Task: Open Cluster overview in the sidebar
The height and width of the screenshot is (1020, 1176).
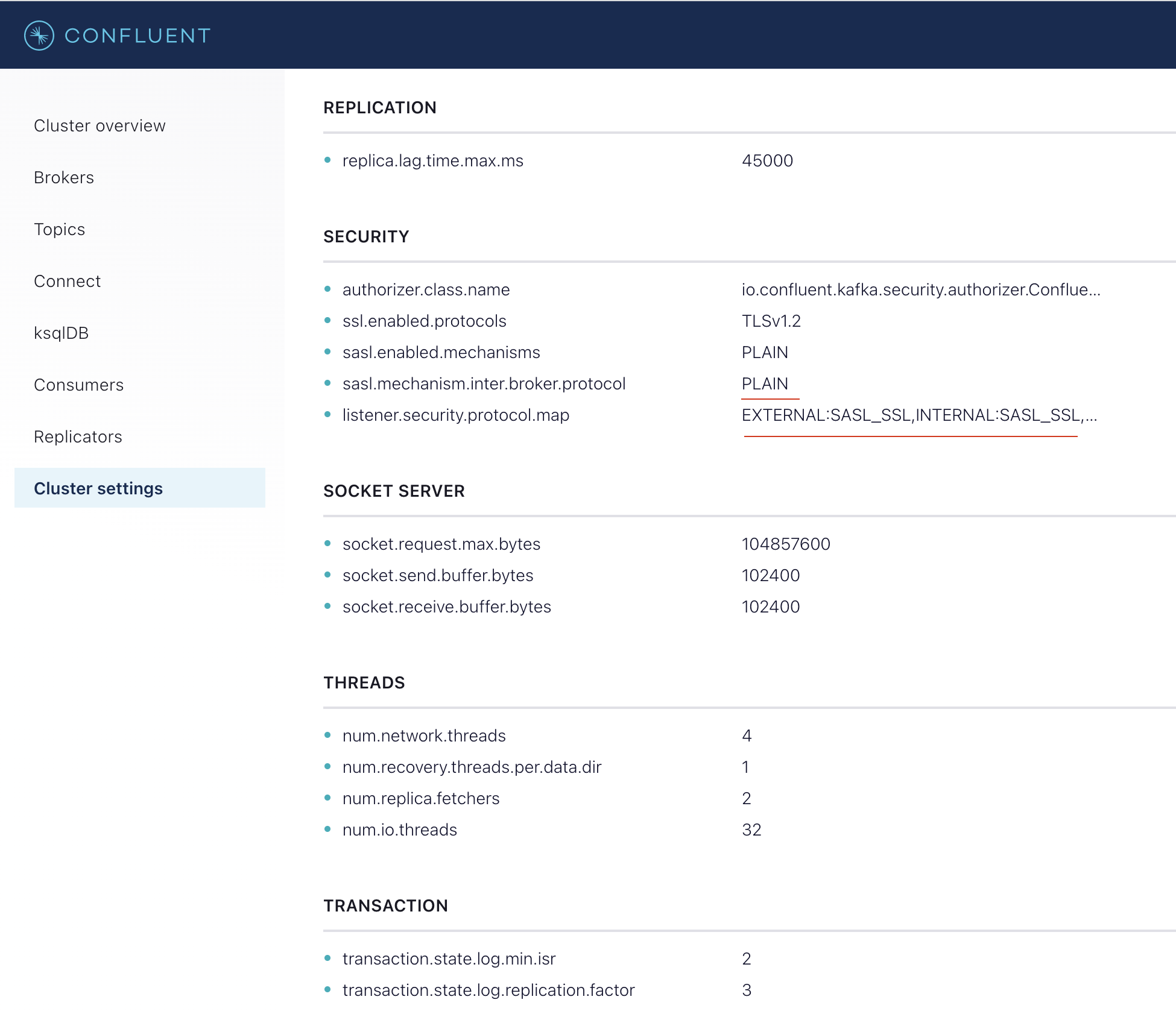Action: click(x=100, y=125)
